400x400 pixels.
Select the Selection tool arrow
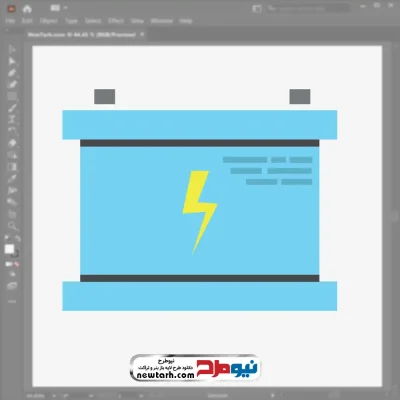click(12, 50)
